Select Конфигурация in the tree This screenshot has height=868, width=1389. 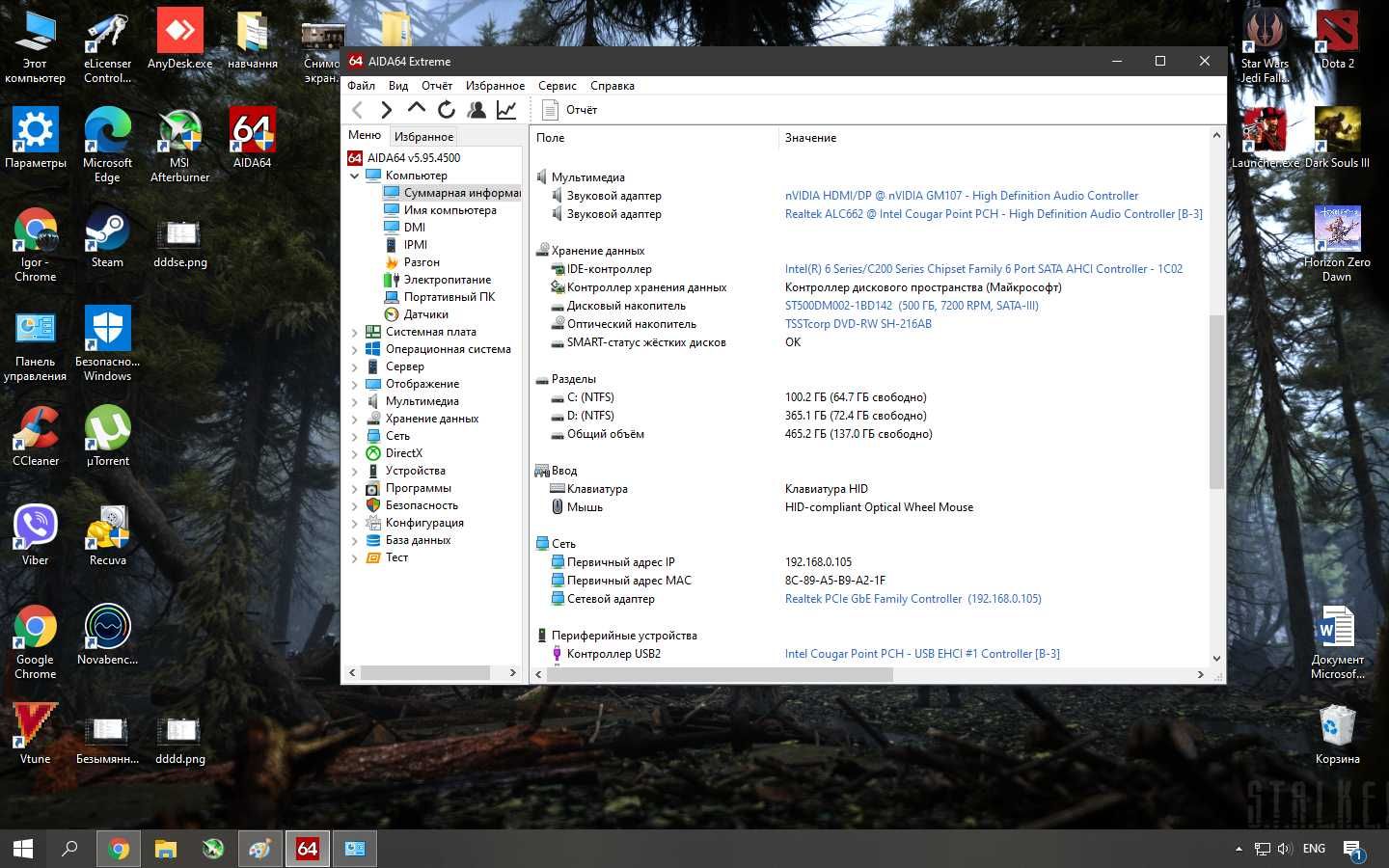(x=424, y=523)
